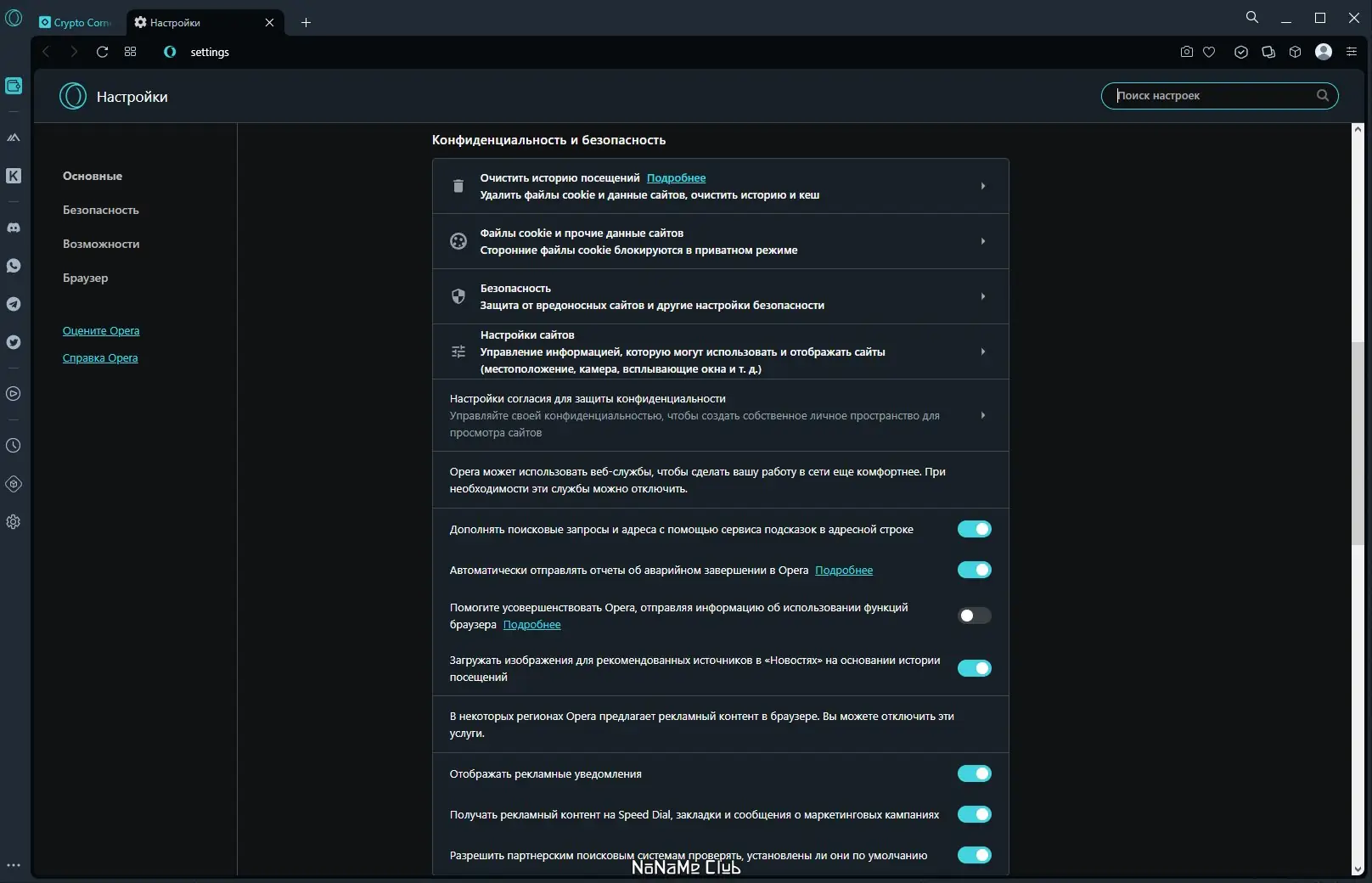Open WhatsApp from the sidebar
The height and width of the screenshot is (883, 1372).
click(x=14, y=266)
